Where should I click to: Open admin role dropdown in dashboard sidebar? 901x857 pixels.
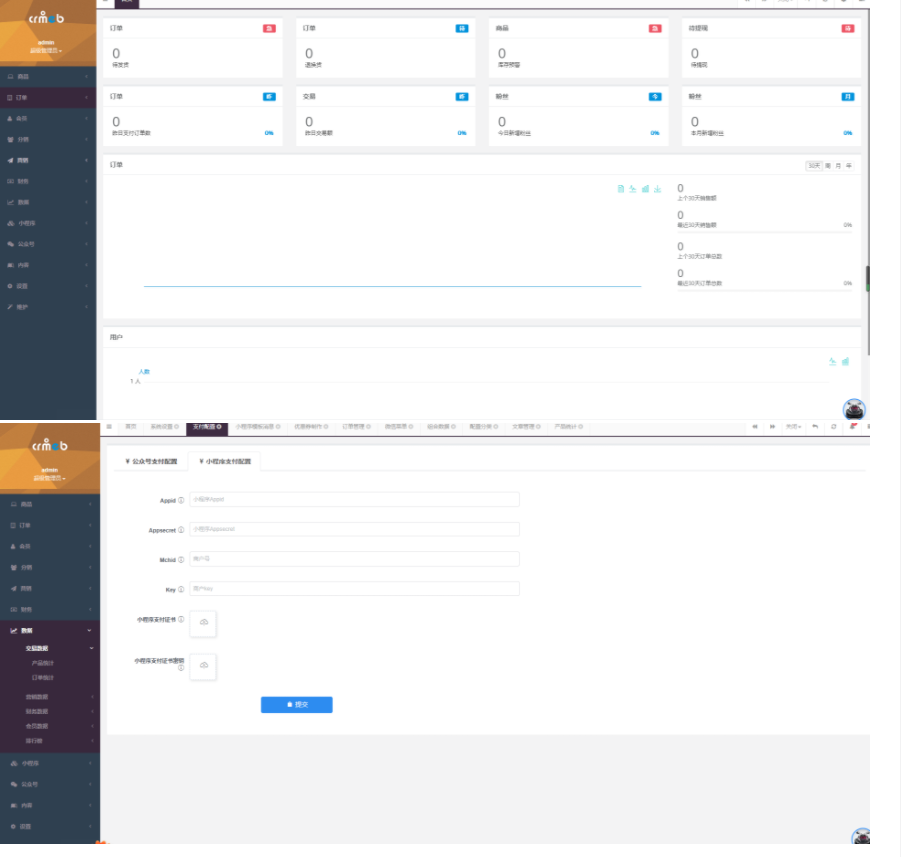click(x=46, y=51)
